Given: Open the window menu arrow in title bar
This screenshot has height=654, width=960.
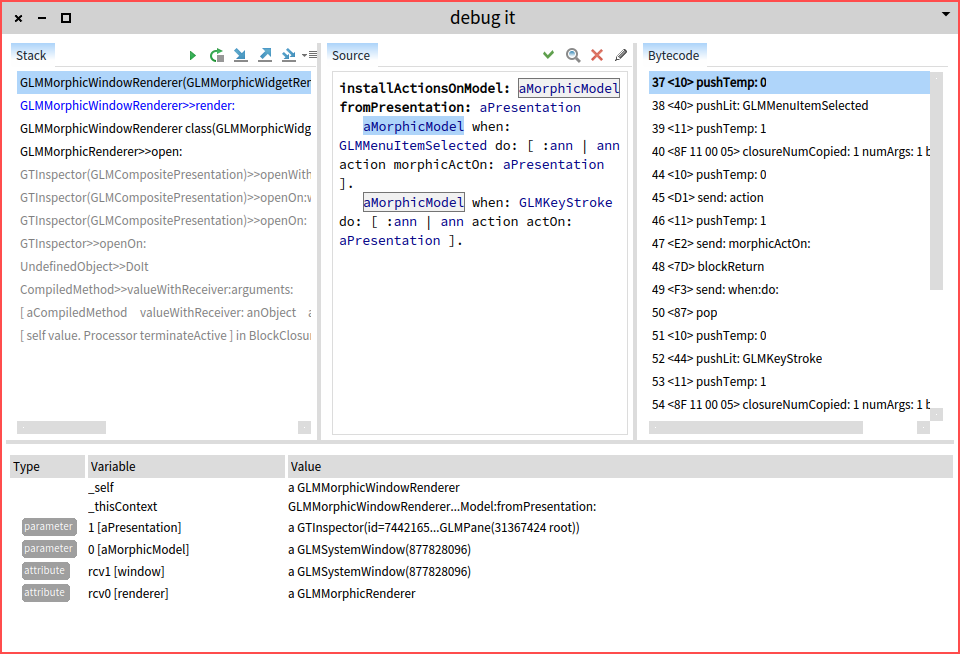Looking at the screenshot, I should pos(945,15).
